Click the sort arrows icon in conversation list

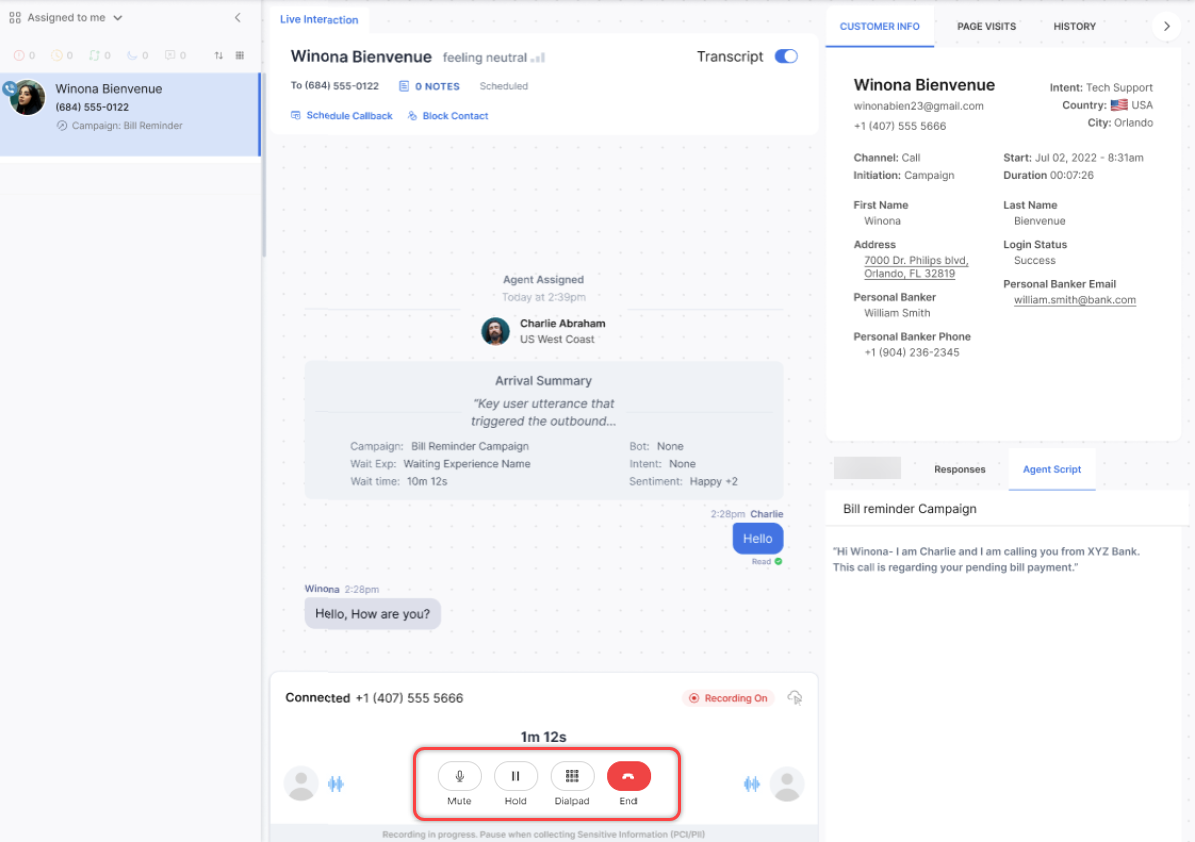click(x=219, y=56)
